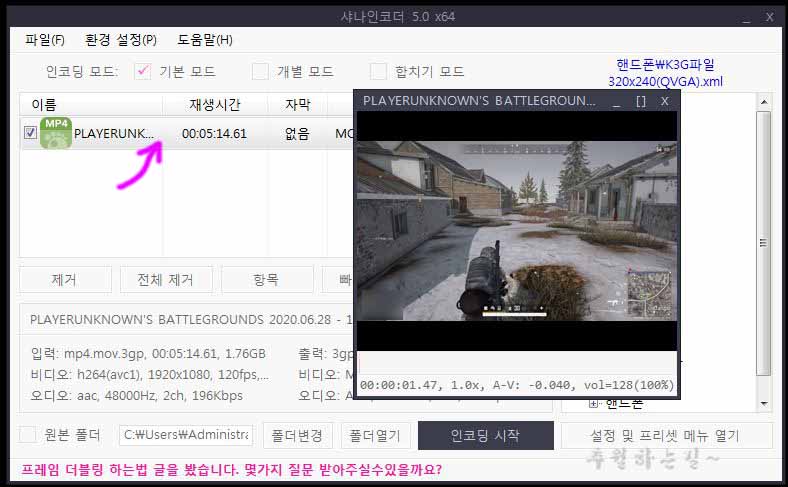
Task: Open the 파일(F) menu
Action: [45, 40]
